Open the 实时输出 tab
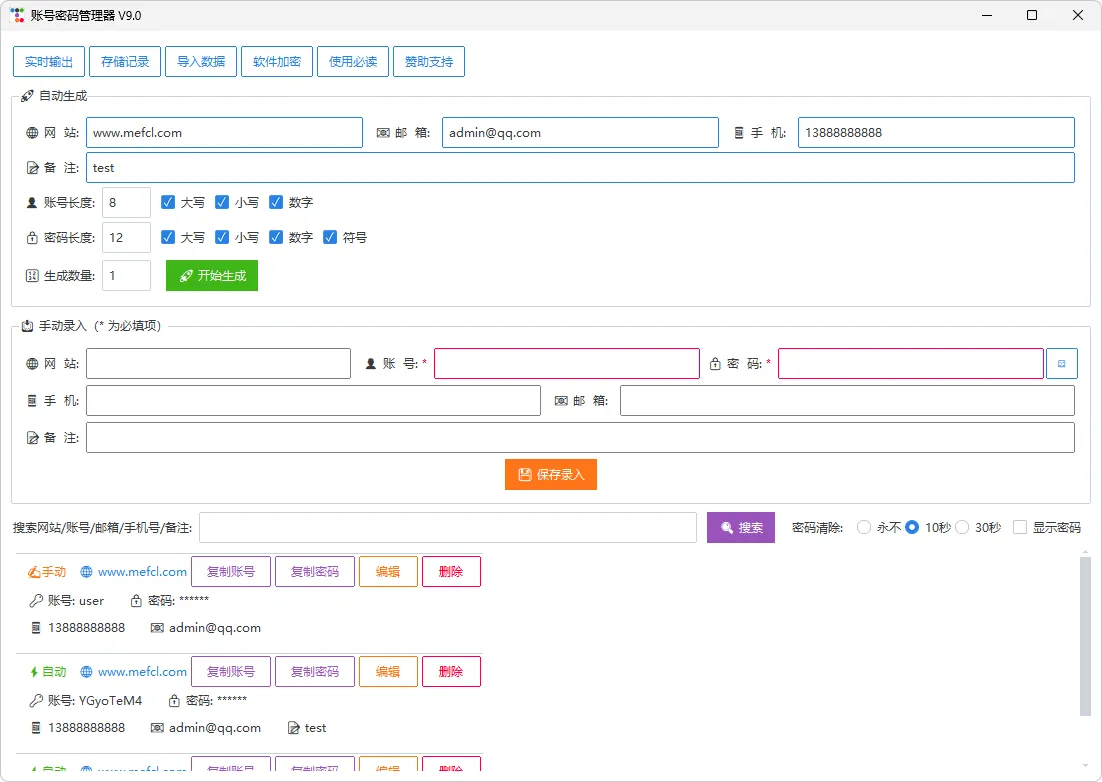The width and height of the screenshot is (1102, 782). tap(49, 62)
